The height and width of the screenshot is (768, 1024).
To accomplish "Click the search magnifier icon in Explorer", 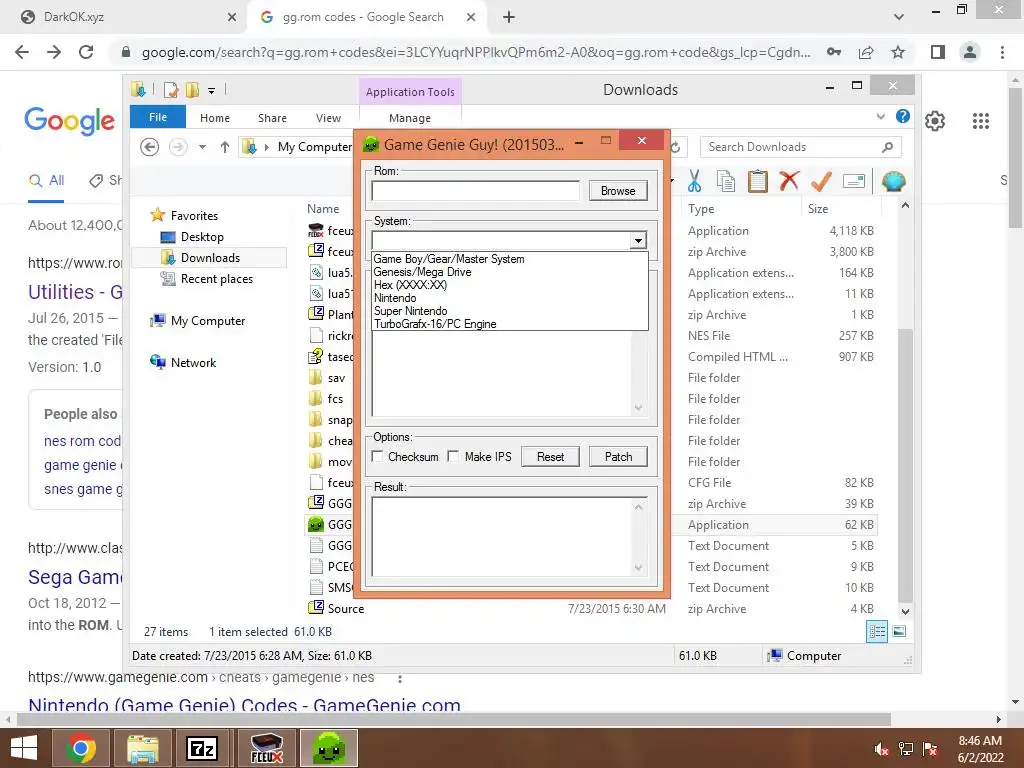I will click(888, 147).
